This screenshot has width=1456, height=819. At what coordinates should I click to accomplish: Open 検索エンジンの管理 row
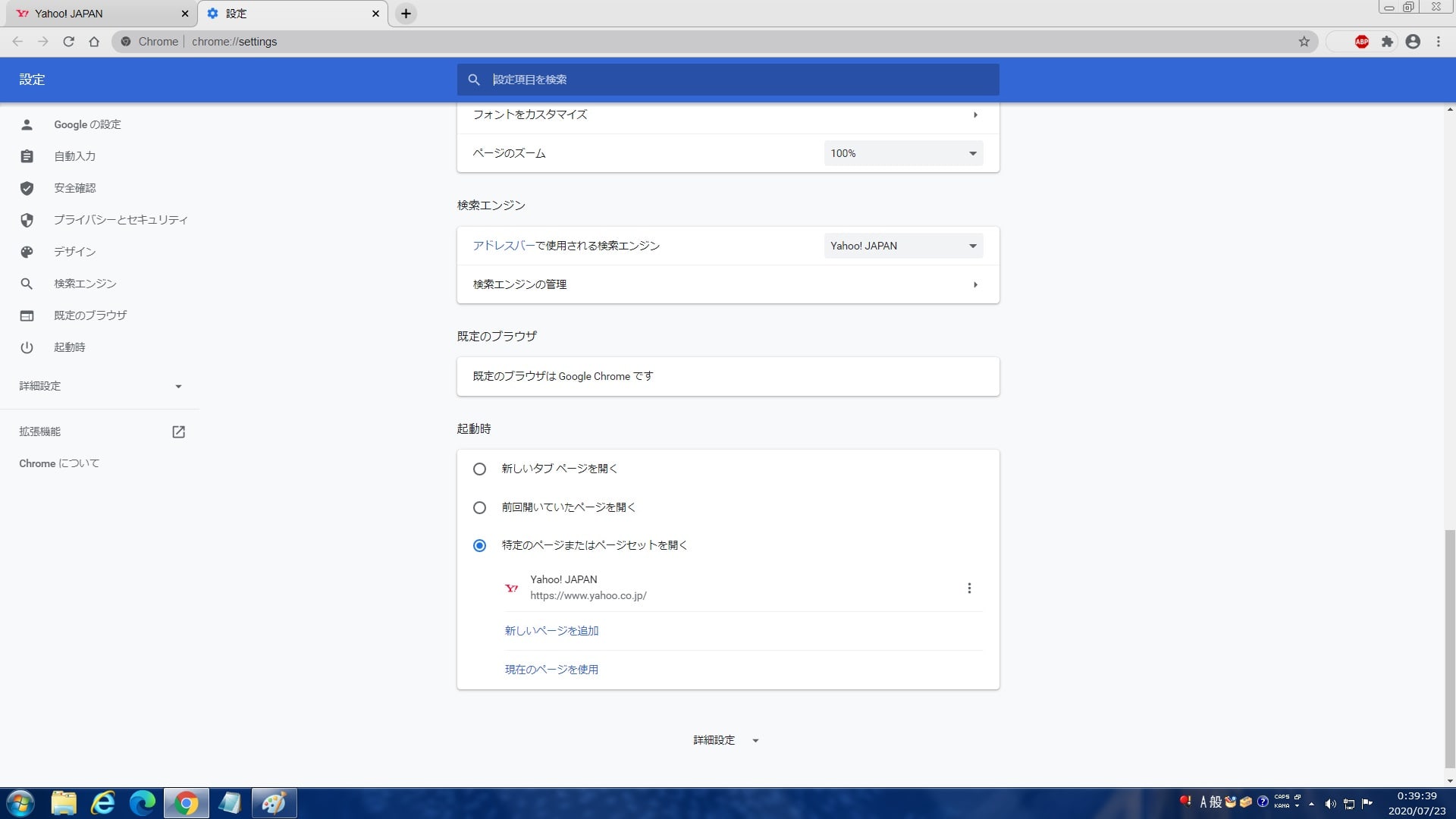[x=728, y=284]
